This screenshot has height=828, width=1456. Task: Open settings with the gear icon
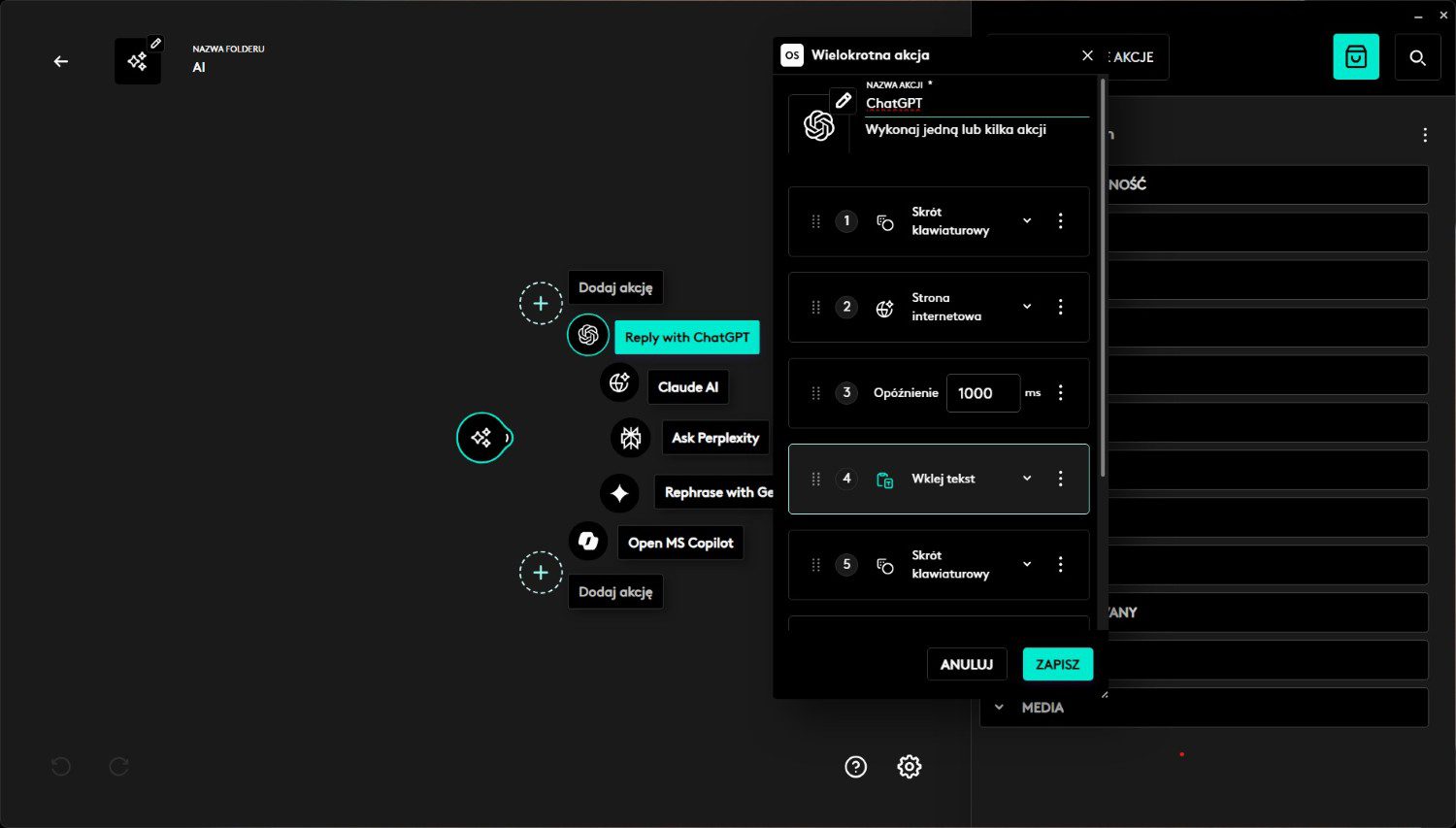[x=910, y=767]
